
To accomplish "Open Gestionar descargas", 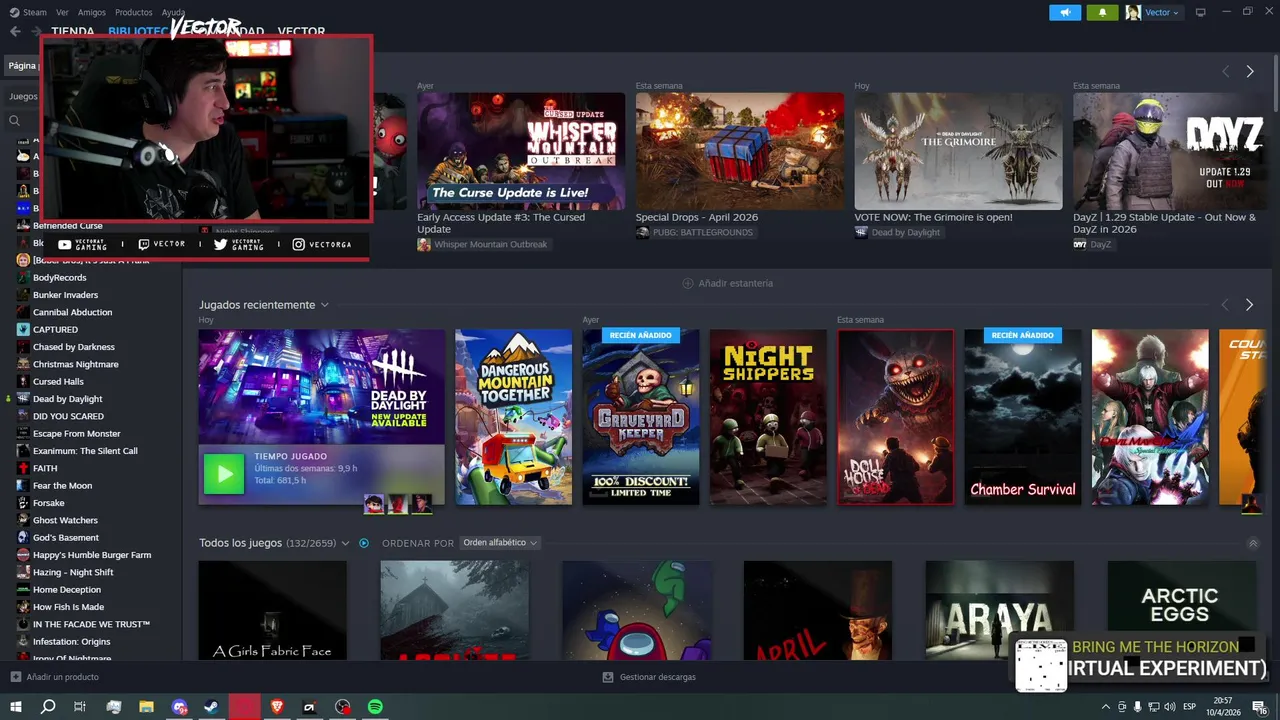I will (x=649, y=677).
